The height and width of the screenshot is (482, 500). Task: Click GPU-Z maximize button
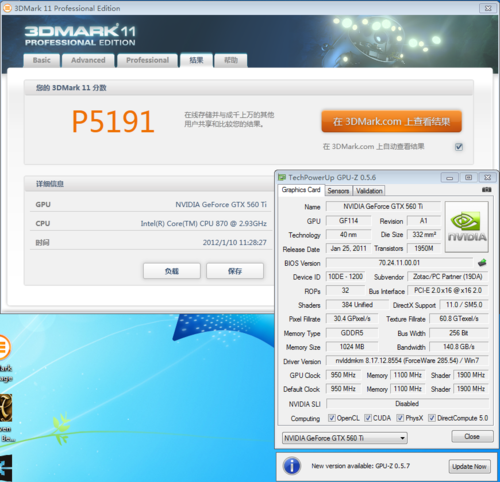(468, 177)
